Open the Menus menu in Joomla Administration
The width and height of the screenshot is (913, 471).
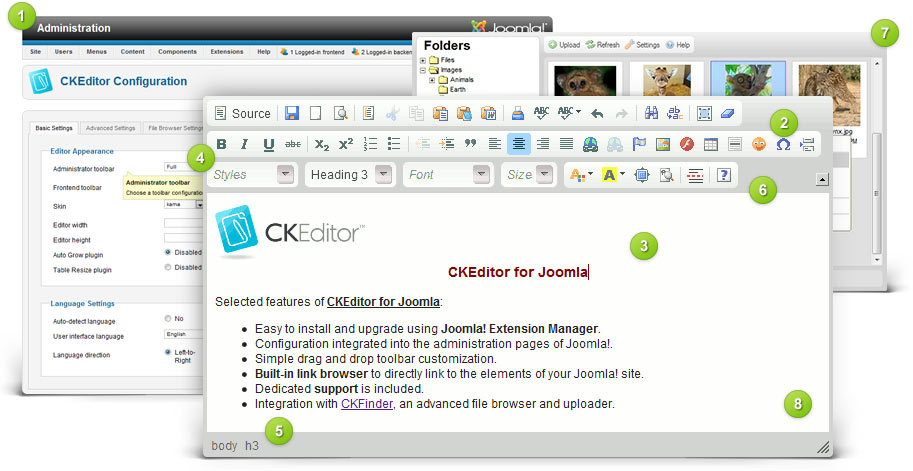coord(97,52)
